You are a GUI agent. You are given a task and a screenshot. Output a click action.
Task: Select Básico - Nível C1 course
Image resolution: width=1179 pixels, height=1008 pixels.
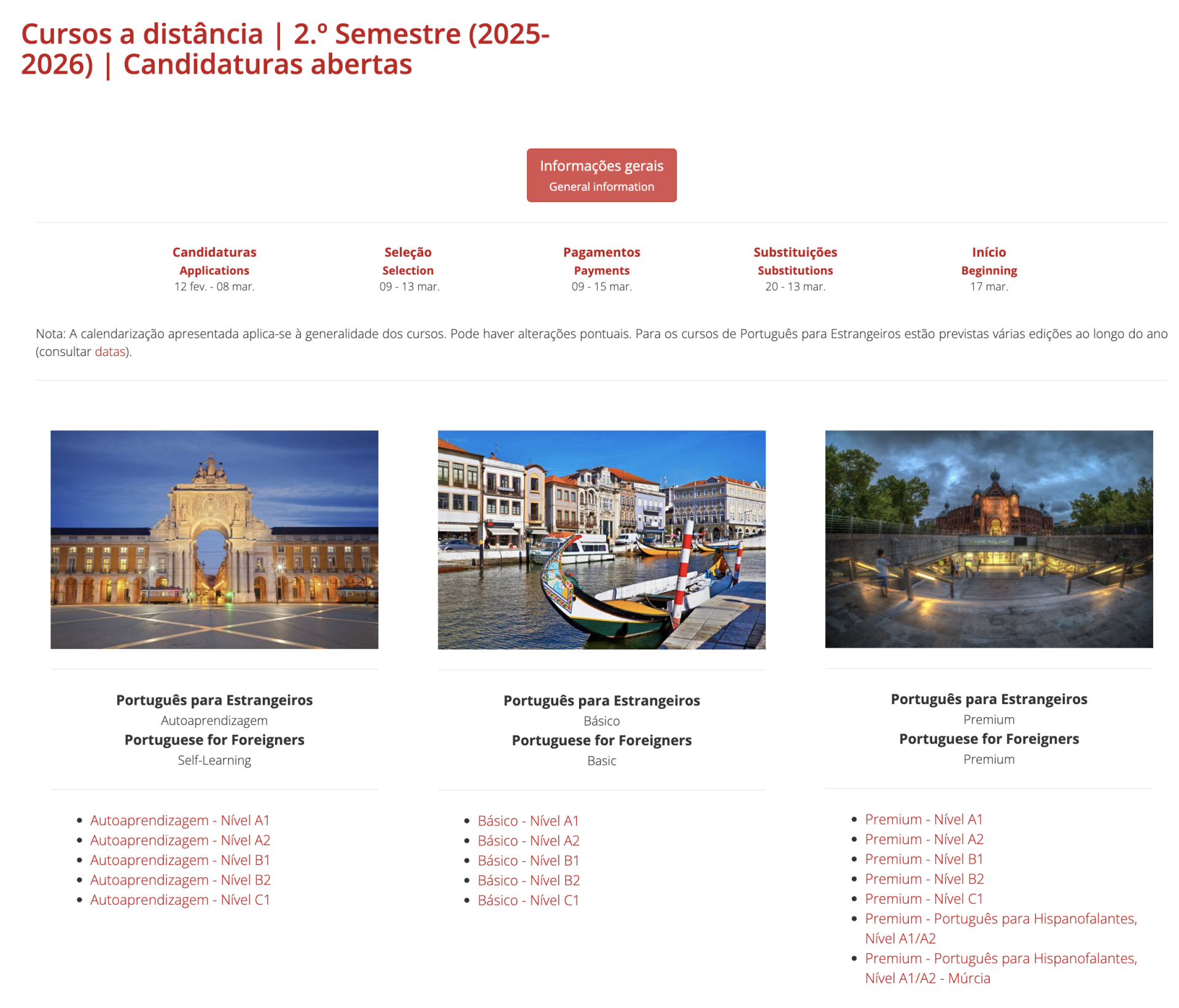click(x=528, y=900)
